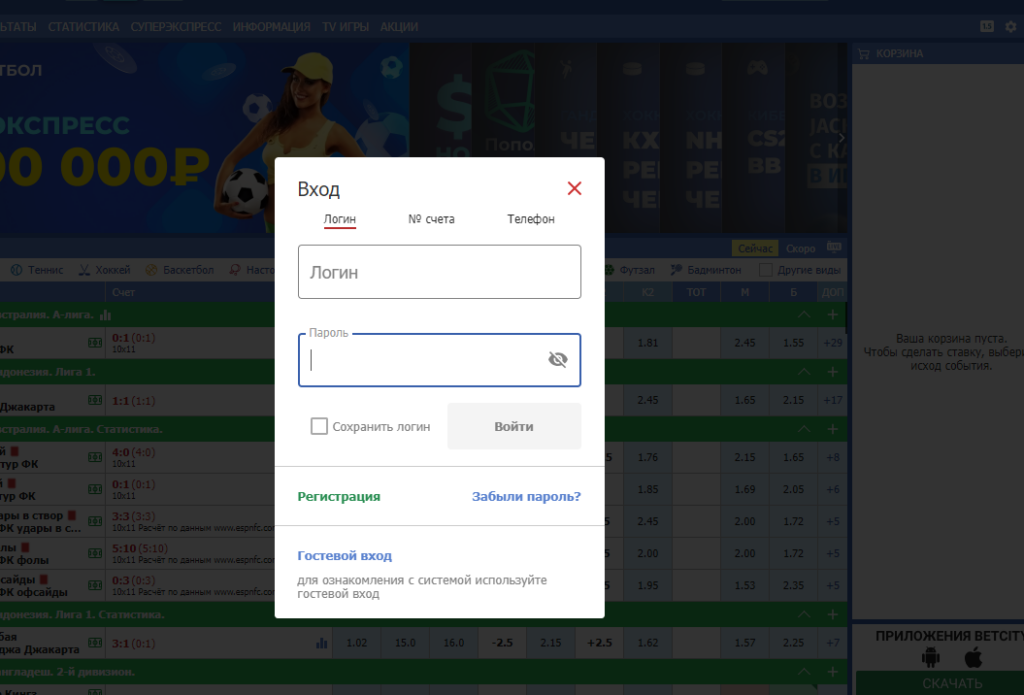The width and height of the screenshot is (1024, 695).
Task: Filter by Хоккей sport
Action: pos(104,270)
